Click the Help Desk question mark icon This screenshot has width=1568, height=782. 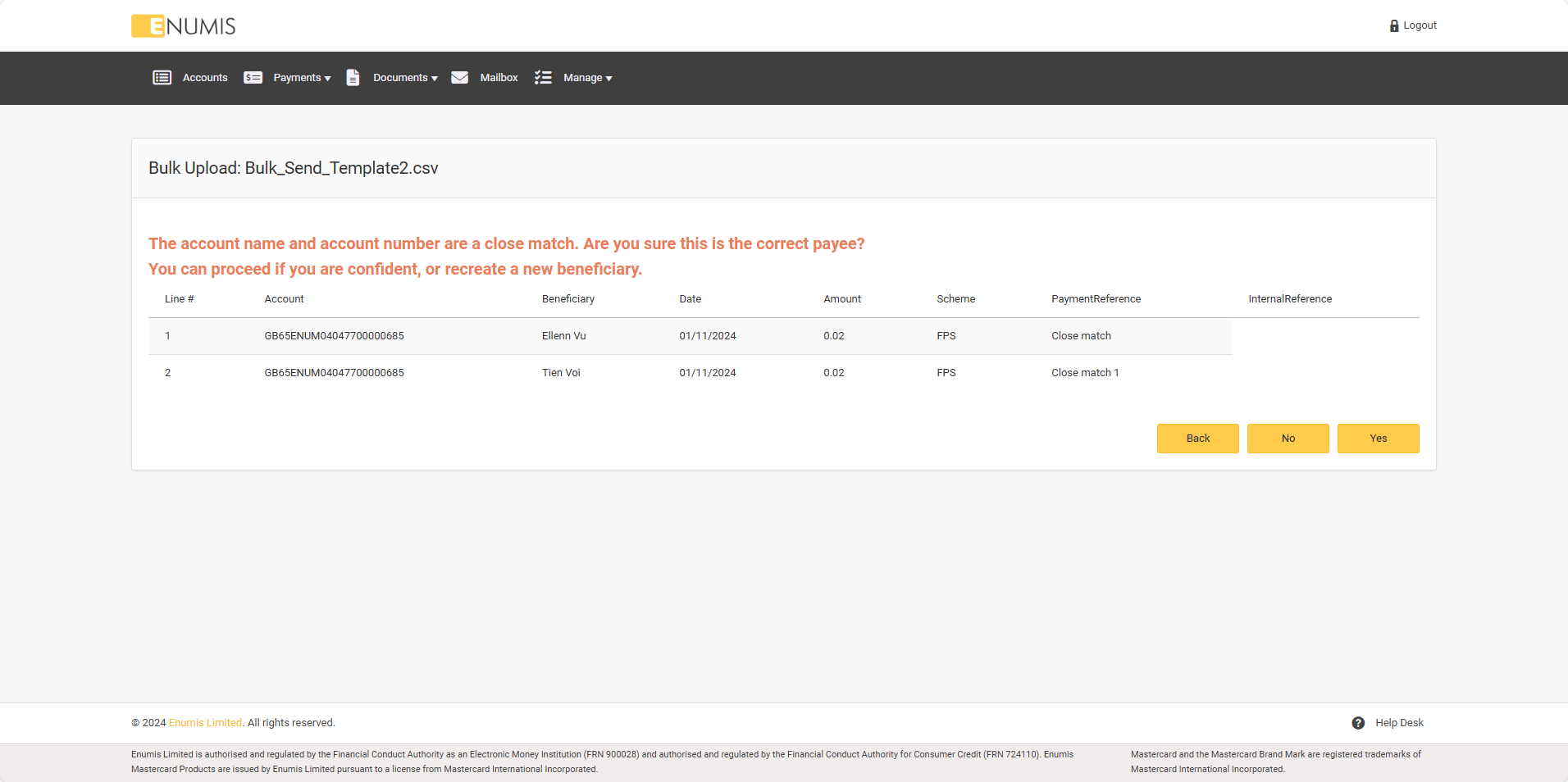click(1358, 723)
